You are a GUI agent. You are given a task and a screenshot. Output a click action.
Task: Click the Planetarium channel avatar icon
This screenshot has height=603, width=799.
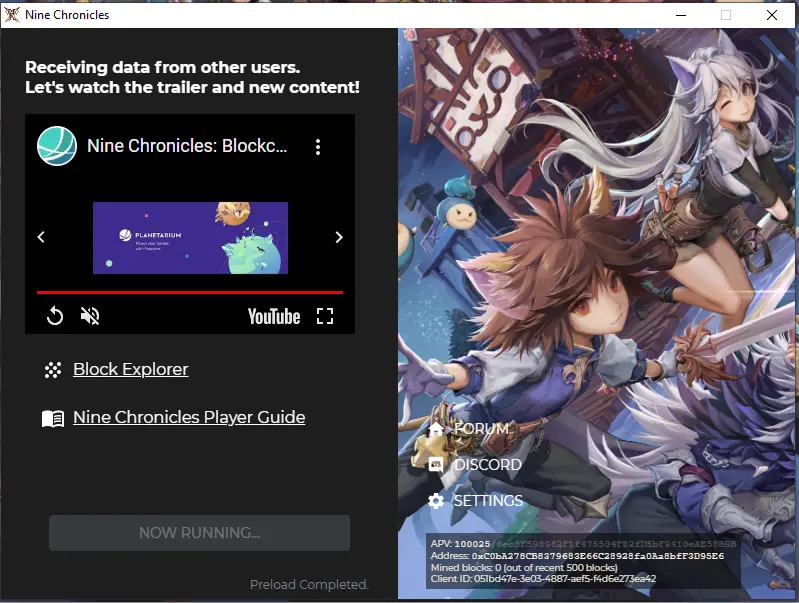click(57, 146)
